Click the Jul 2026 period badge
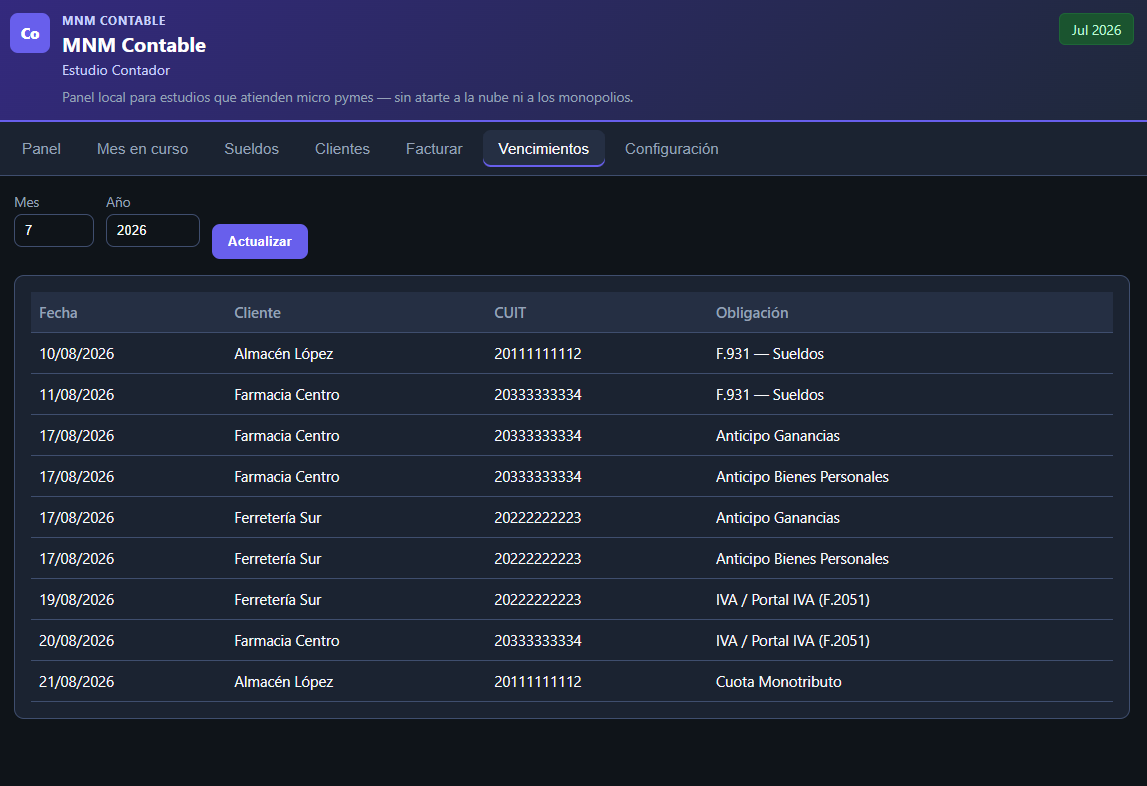 pyautogui.click(x=1096, y=30)
